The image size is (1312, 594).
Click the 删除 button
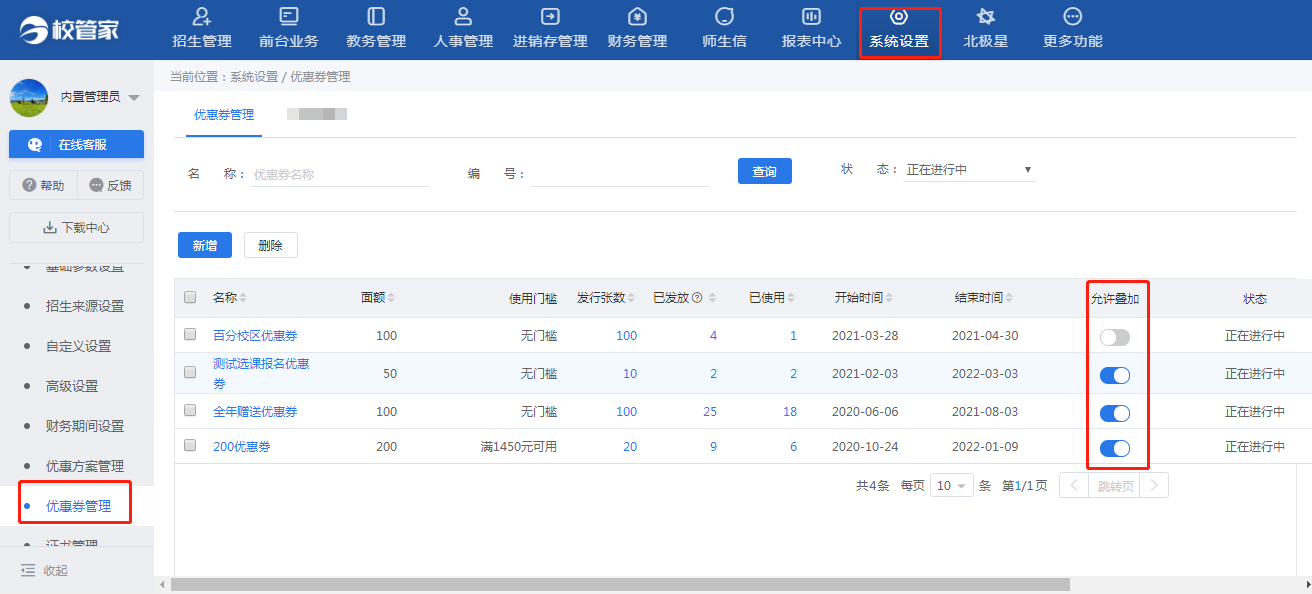[x=271, y=245]
